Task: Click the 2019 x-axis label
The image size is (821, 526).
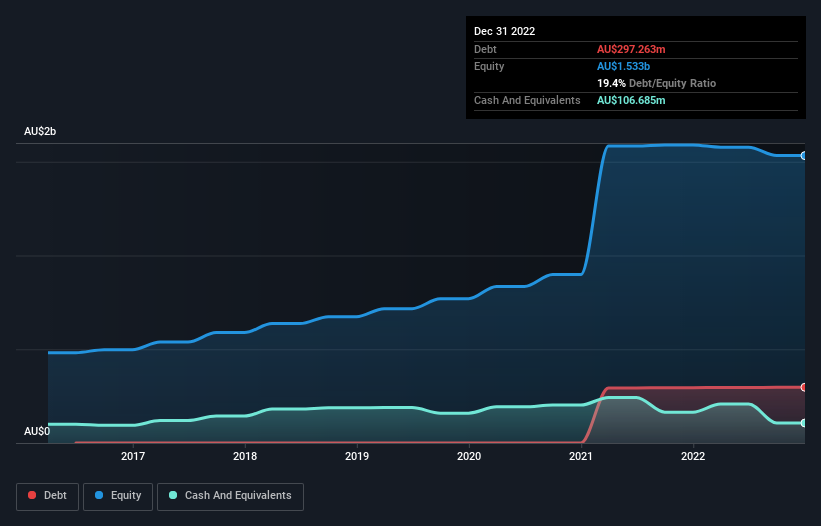Action: [357, 456]
